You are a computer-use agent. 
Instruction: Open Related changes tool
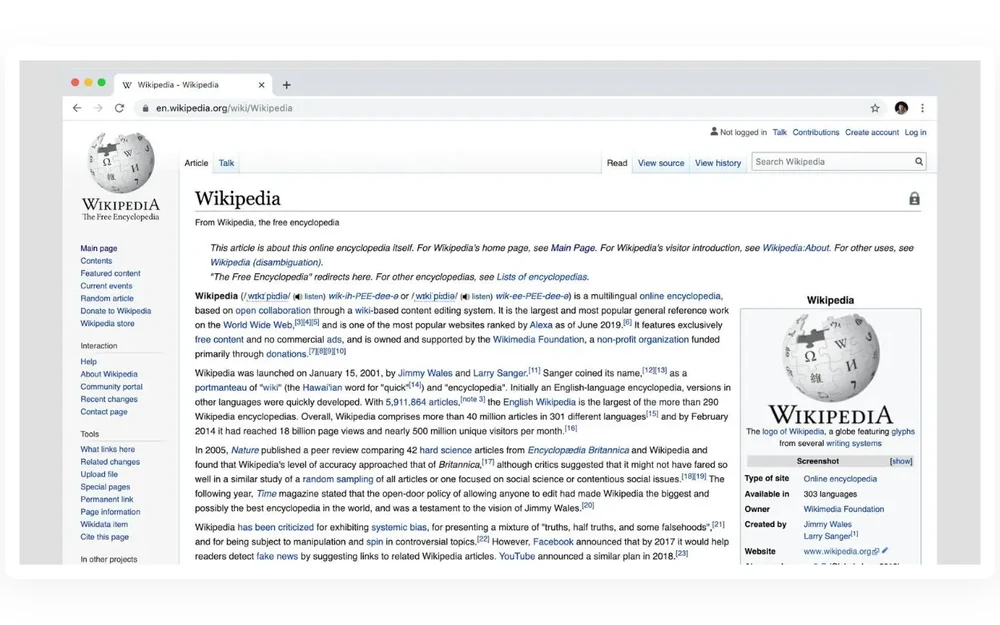[x=110, y=462]
